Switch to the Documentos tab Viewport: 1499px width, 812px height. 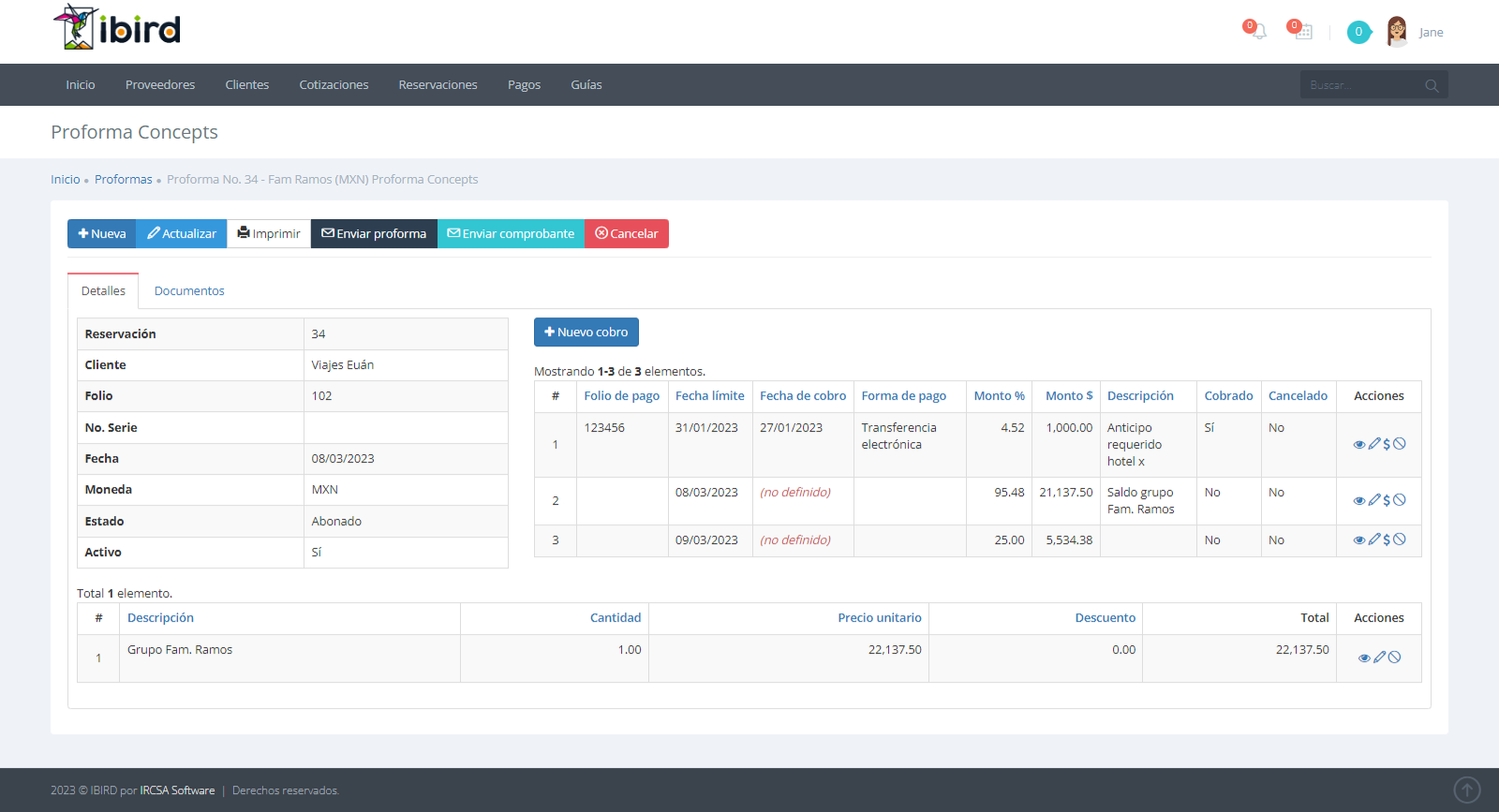(189, 291)
